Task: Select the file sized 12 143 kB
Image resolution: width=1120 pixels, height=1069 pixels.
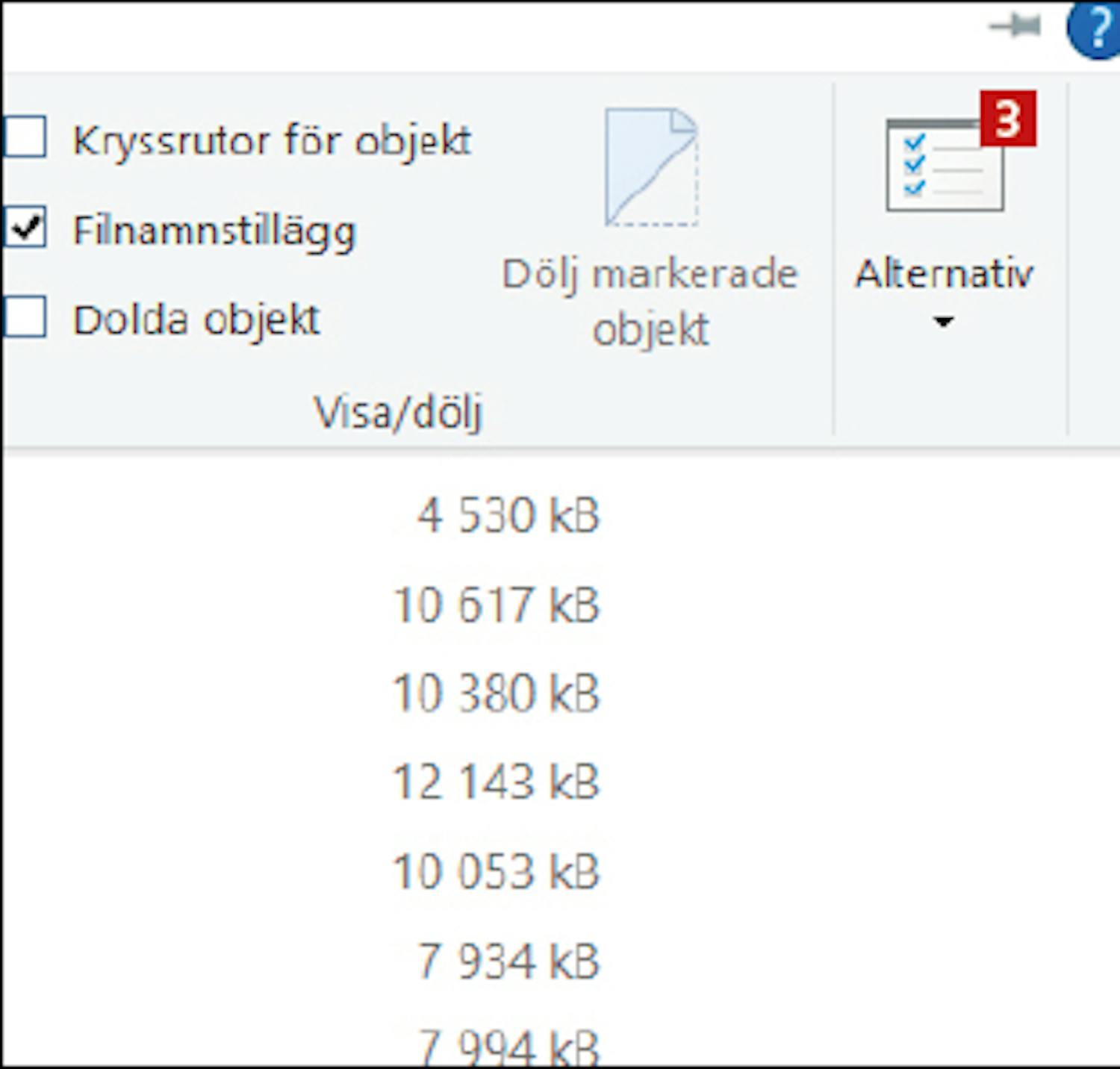Action: pos(496,782)
